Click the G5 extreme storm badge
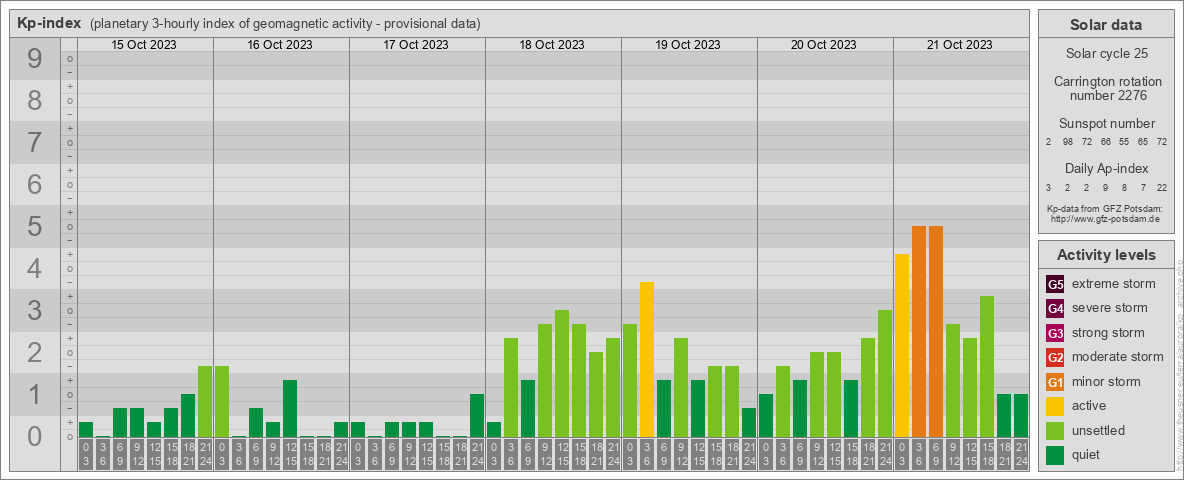The image size is (1184, 480). point(1055,284)
